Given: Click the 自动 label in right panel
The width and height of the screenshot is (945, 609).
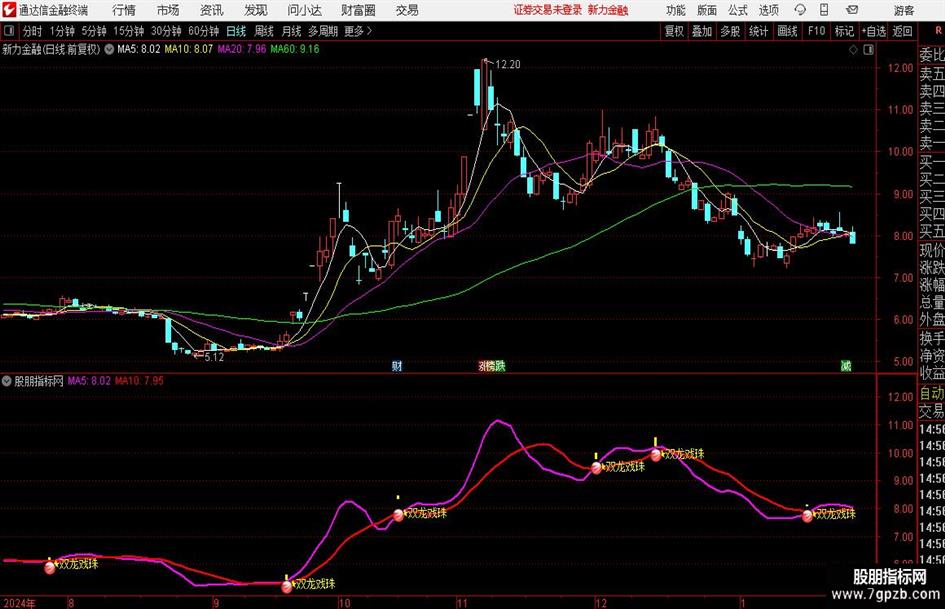Looking at the screenshot, I should coord(932,393).
